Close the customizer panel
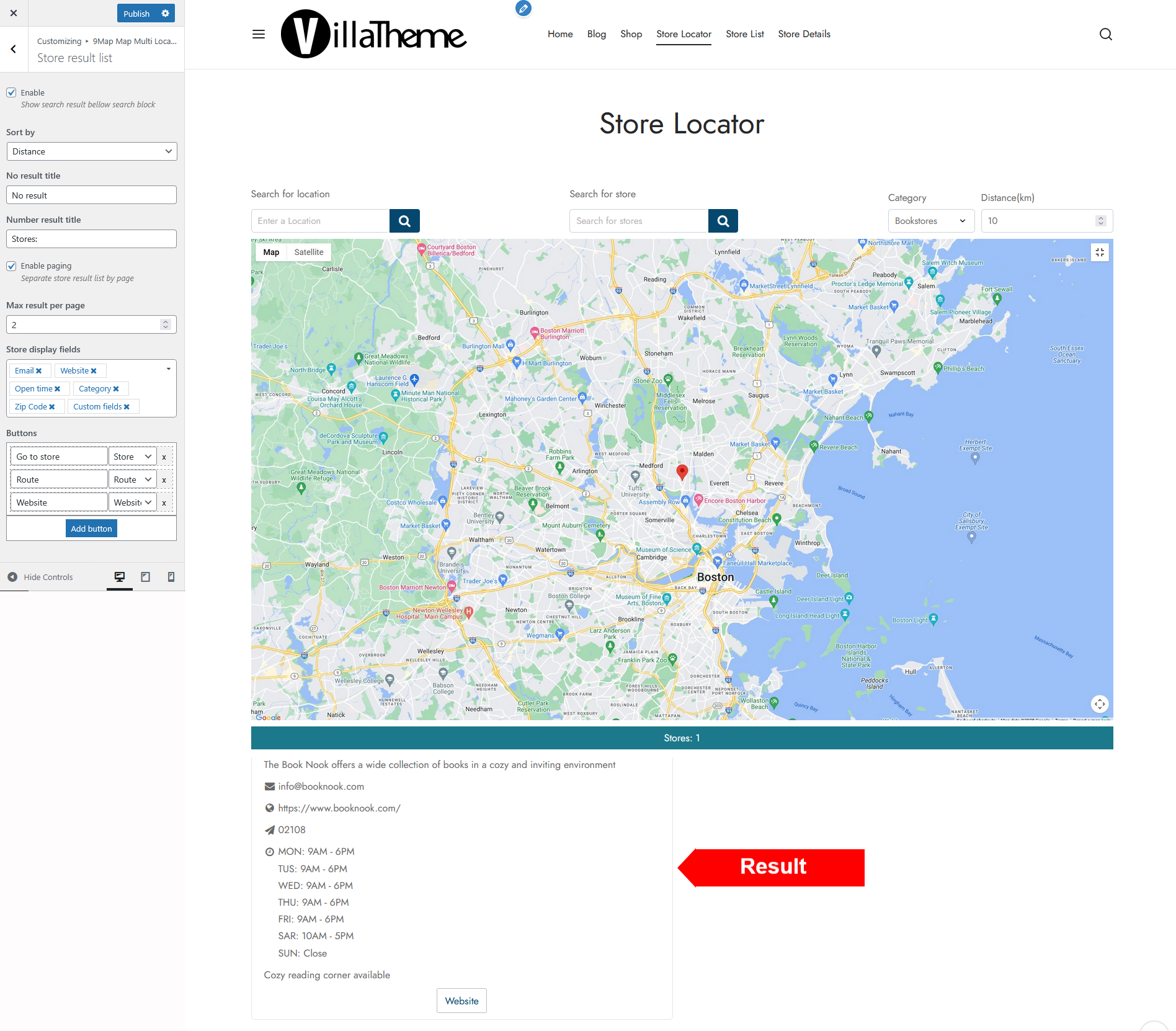Viewport: 1176px width, 1031px height. point(14,13)
